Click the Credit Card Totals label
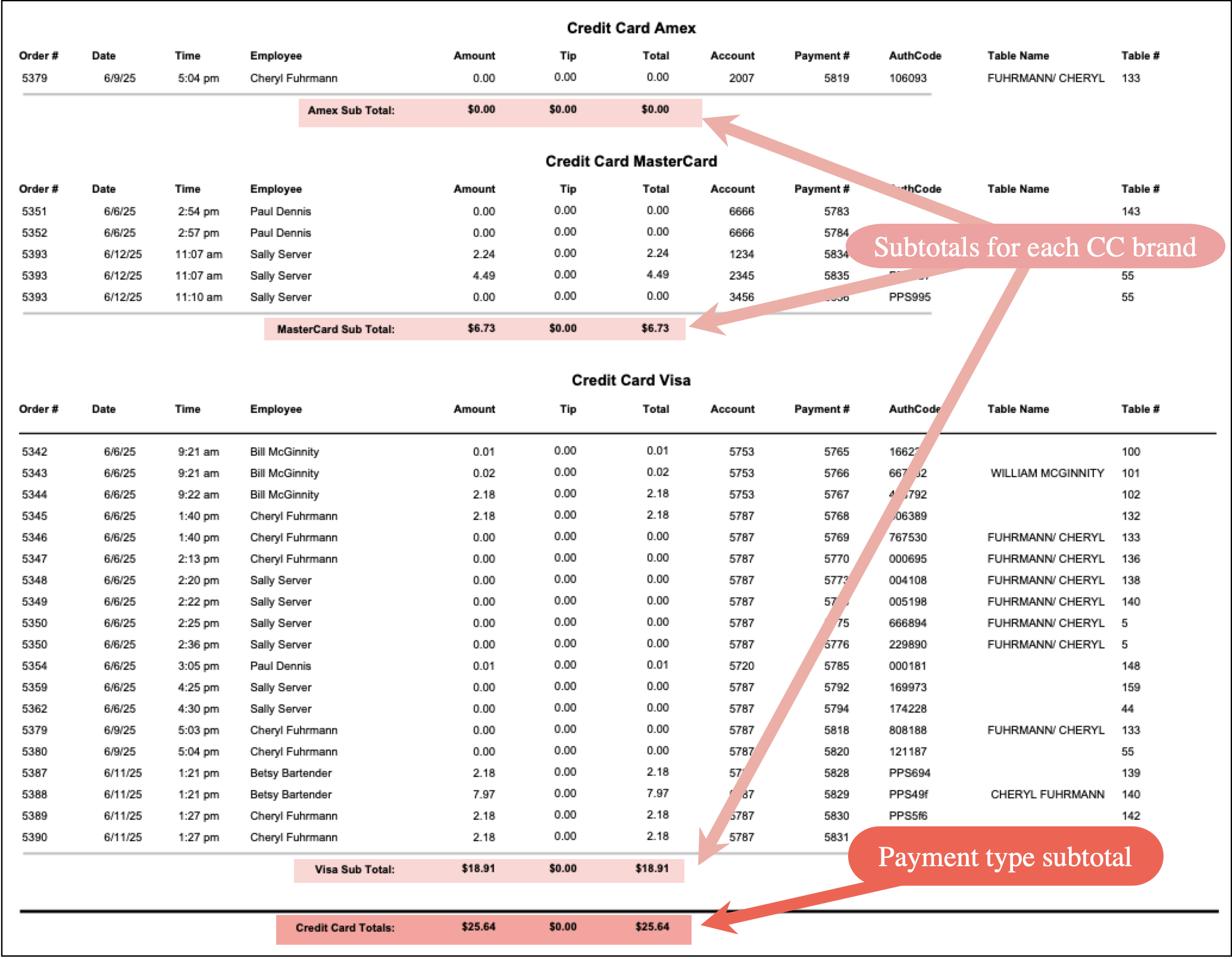The image size is (1232, 959). [345, 927]
